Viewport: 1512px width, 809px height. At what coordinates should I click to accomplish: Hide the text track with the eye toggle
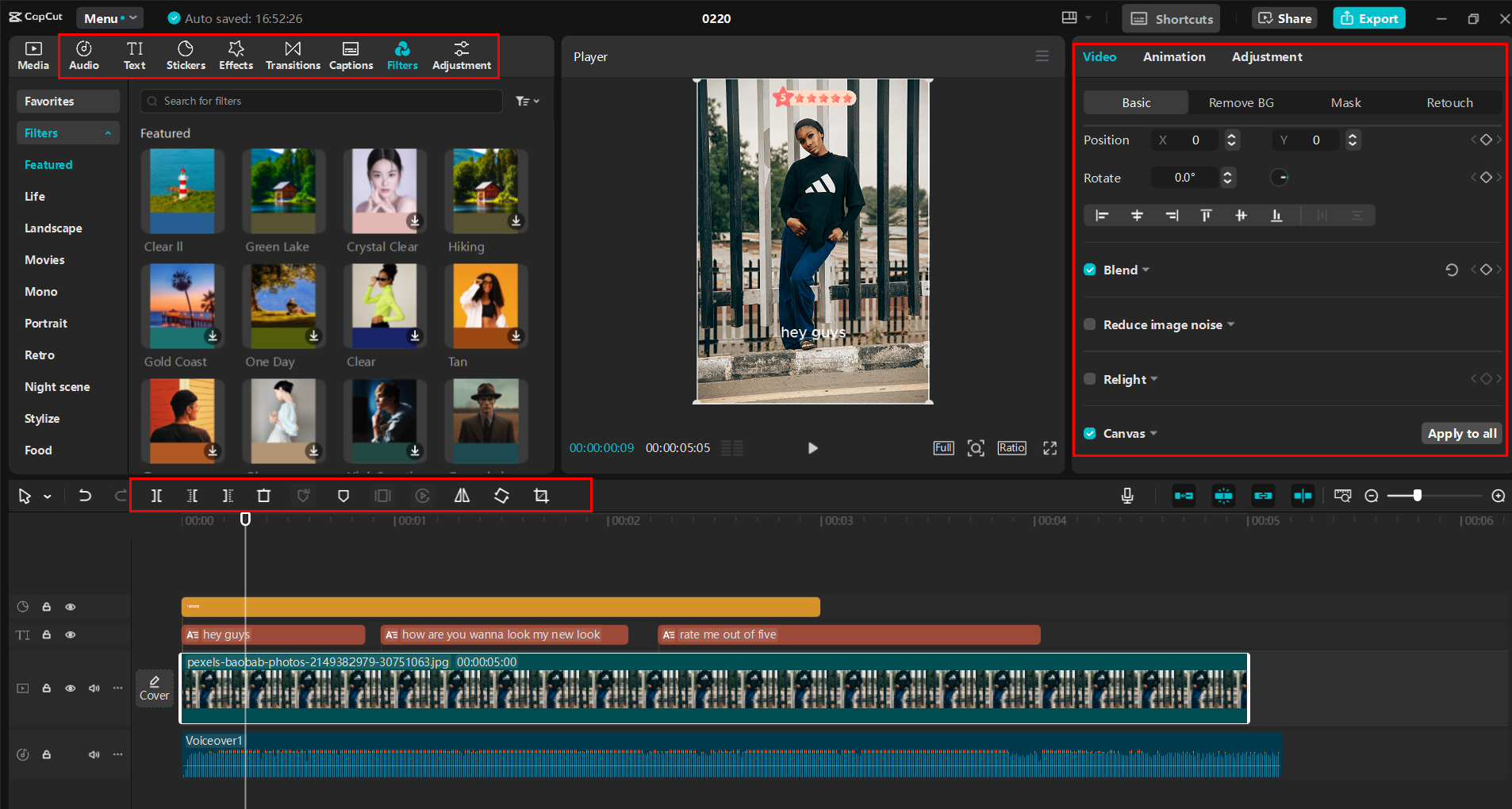(71, 635)
